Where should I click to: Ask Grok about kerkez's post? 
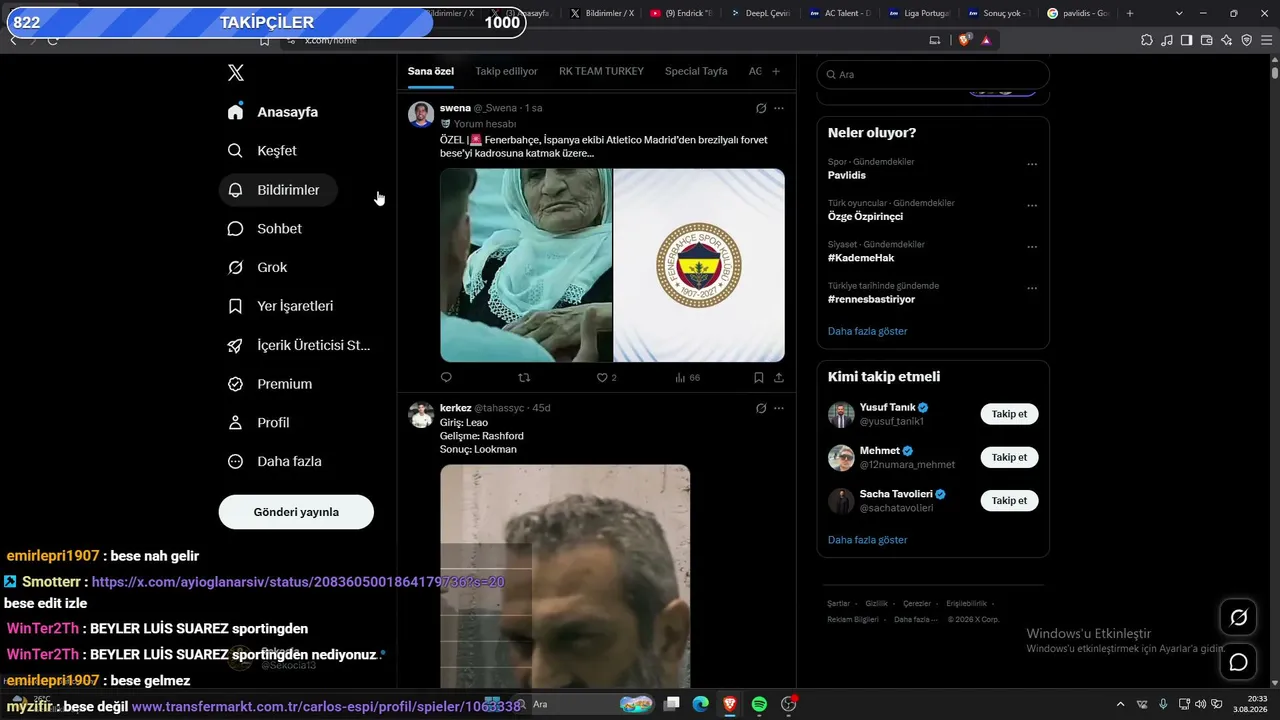pyautogui.click(x=761, y=408)
